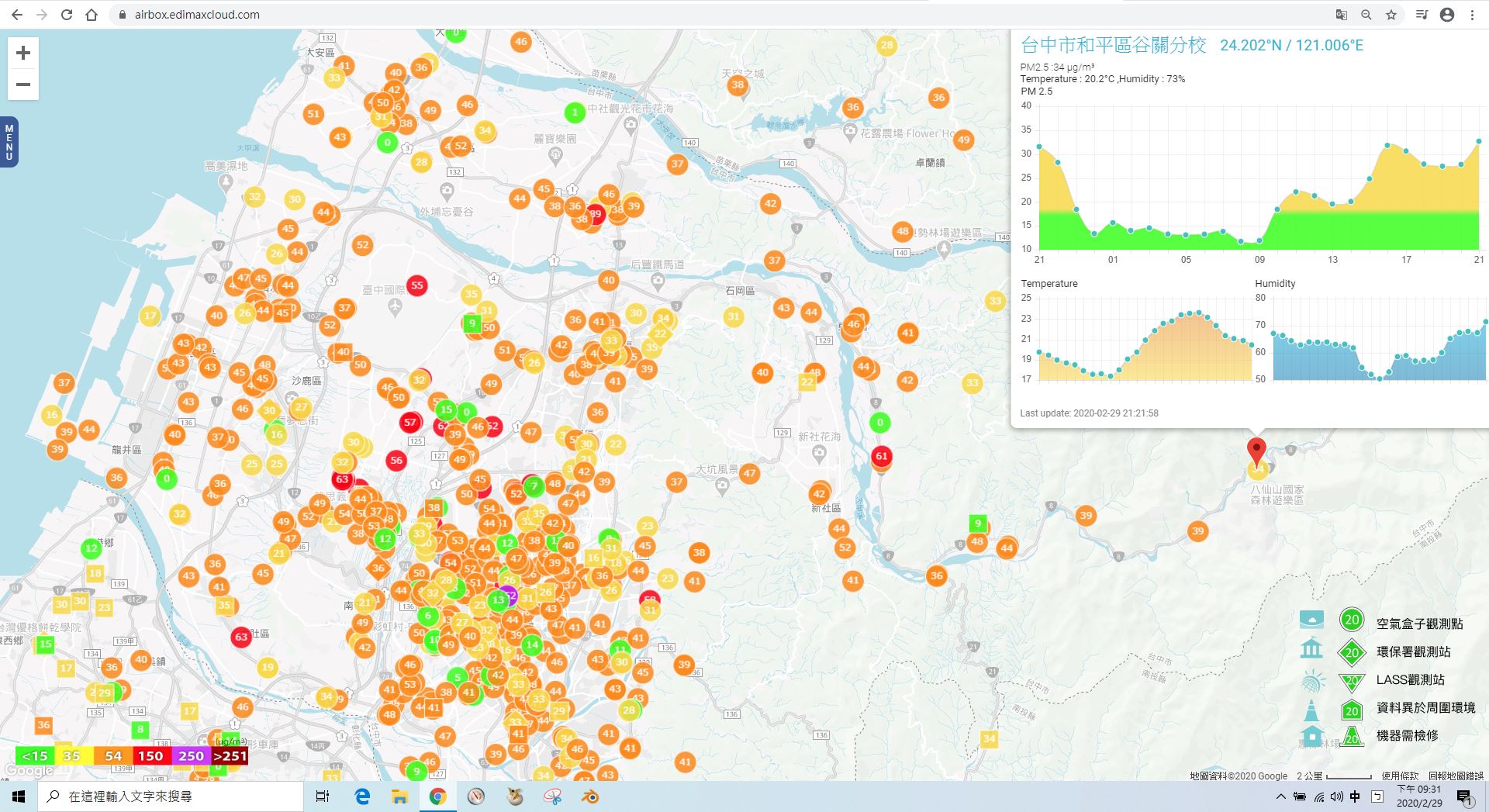Select the red 89 sensor marker
The image size is (1489, 812).
pos(595,215)
